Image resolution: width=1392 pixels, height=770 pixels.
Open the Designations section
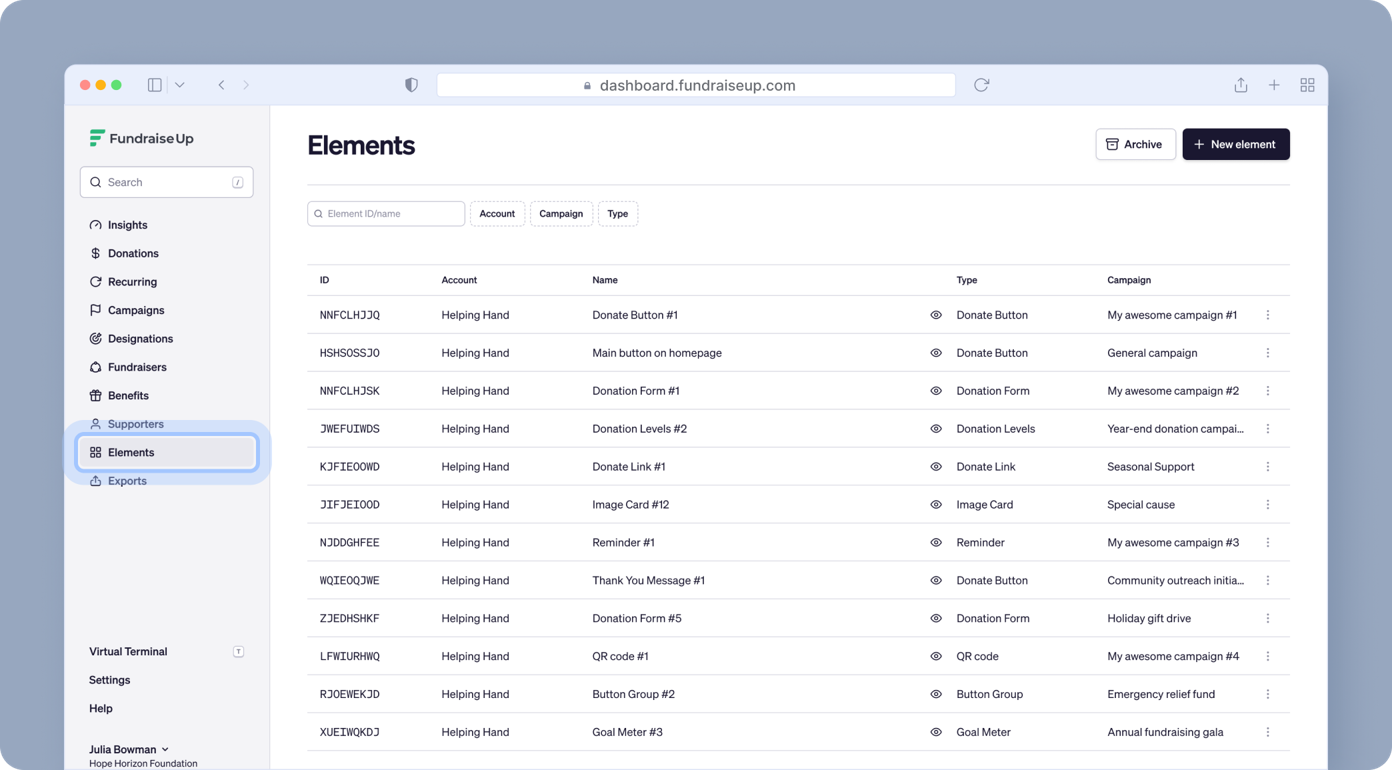tap(138, 338)
